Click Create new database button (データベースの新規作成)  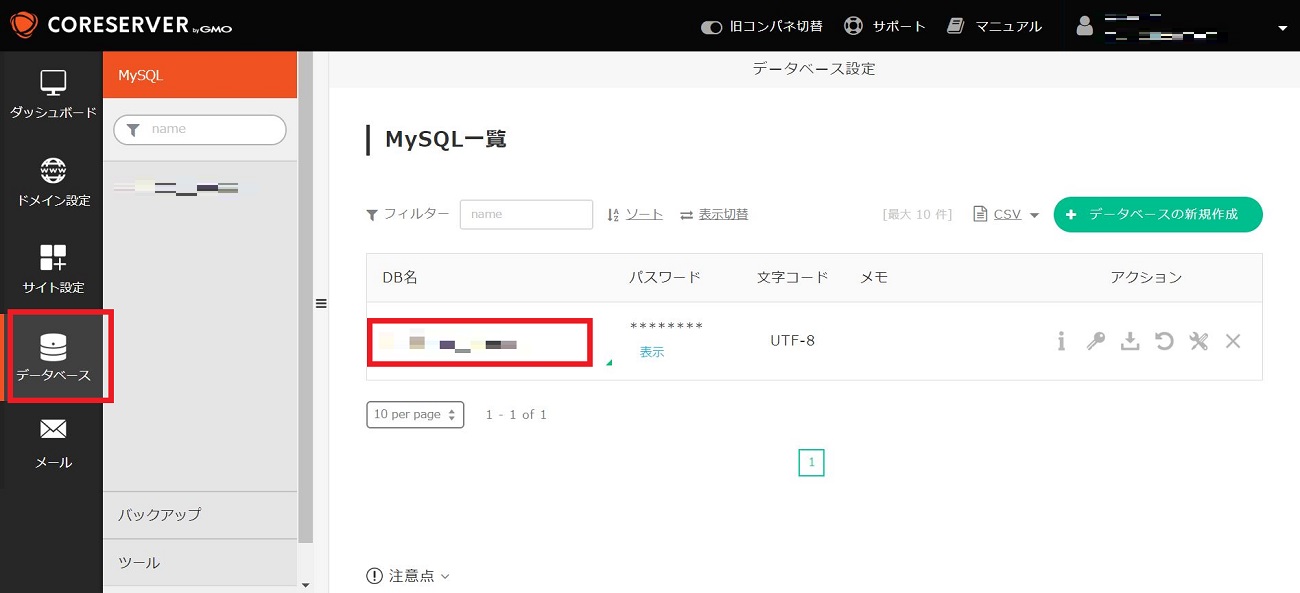click(x=1157, y=215)
